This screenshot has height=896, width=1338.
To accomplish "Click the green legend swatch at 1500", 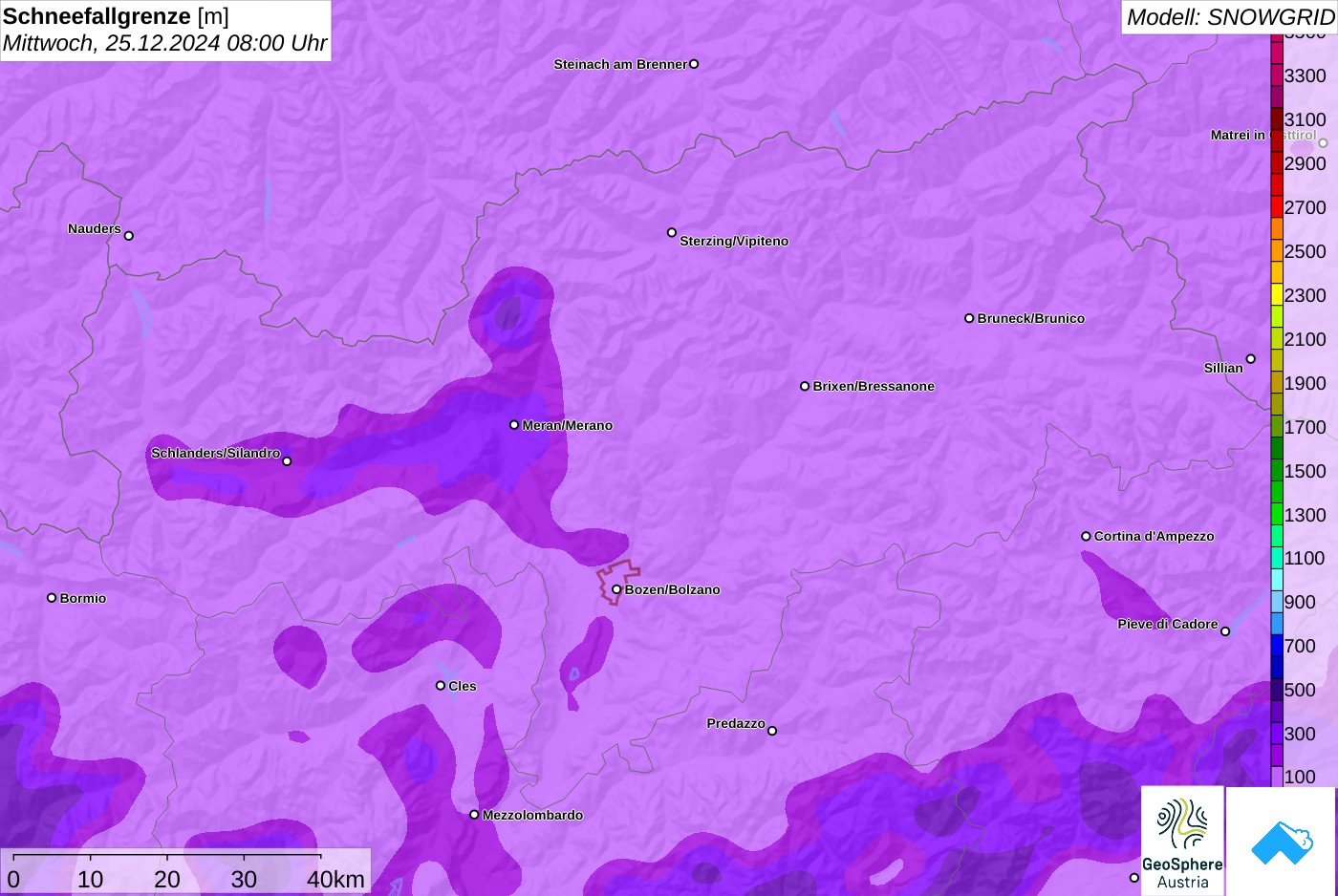I will pos(1277,471).
